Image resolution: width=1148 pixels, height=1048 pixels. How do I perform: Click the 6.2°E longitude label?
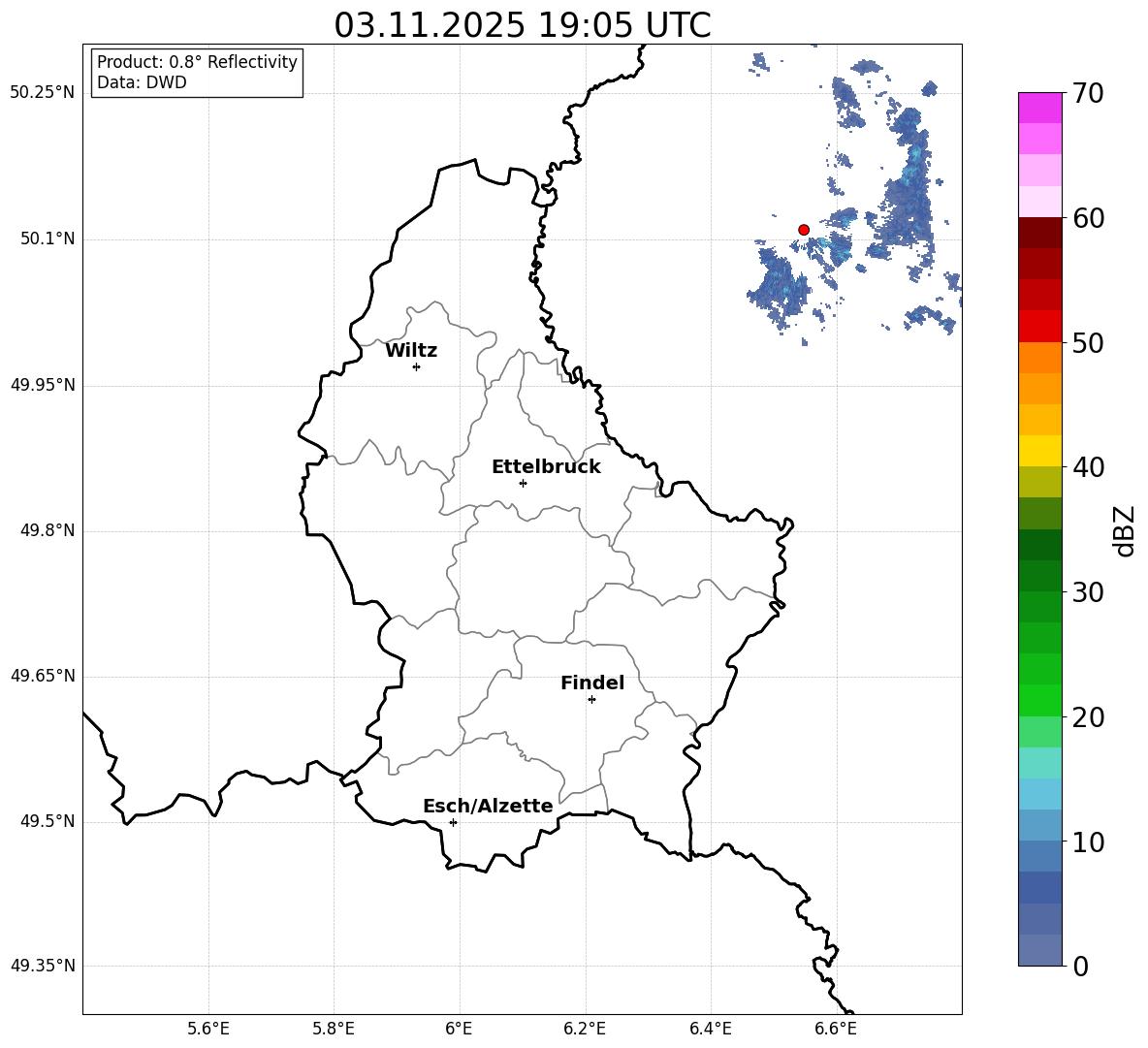point(585,1029)
